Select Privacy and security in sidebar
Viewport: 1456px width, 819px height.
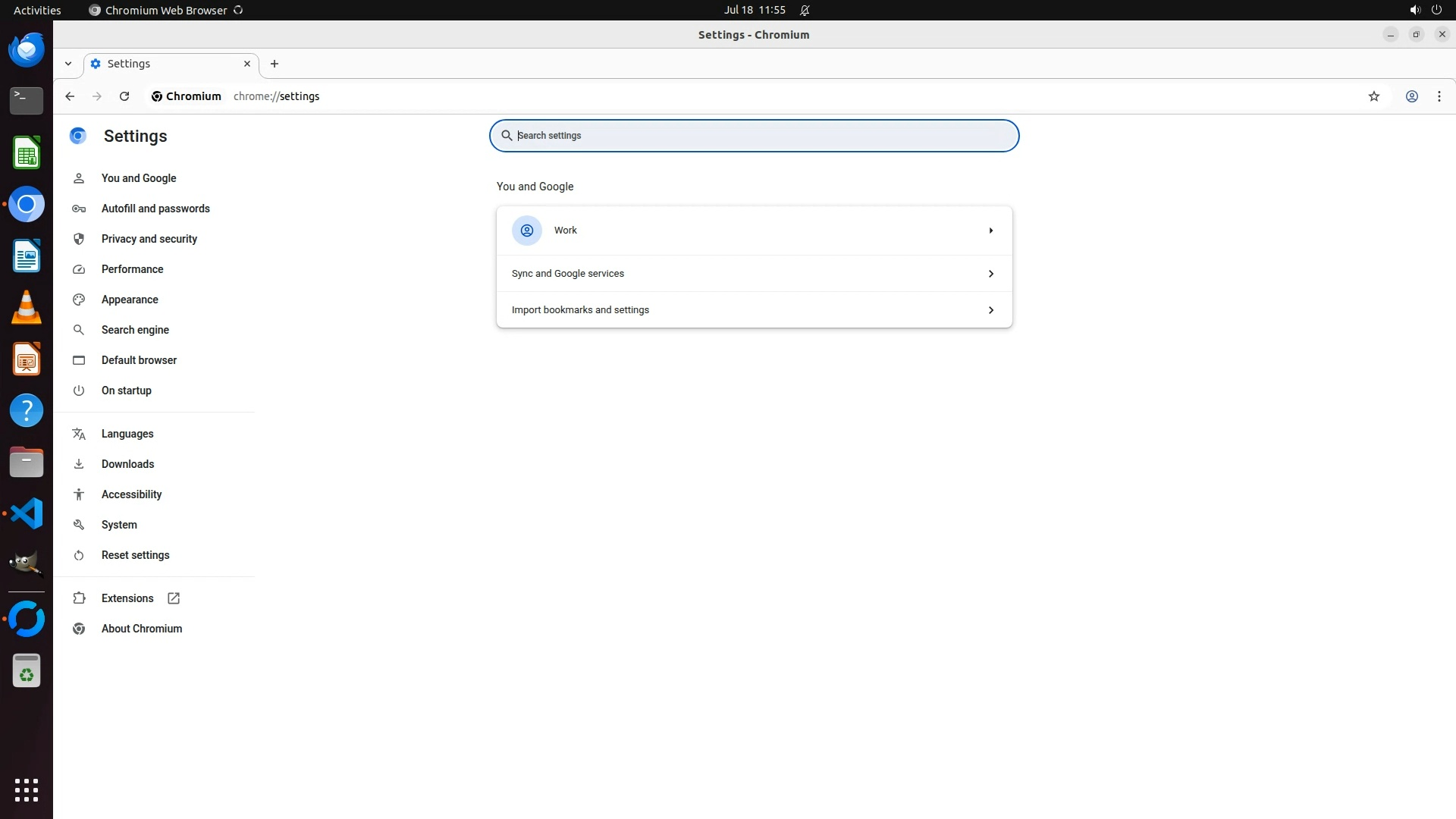click(149, 239)
